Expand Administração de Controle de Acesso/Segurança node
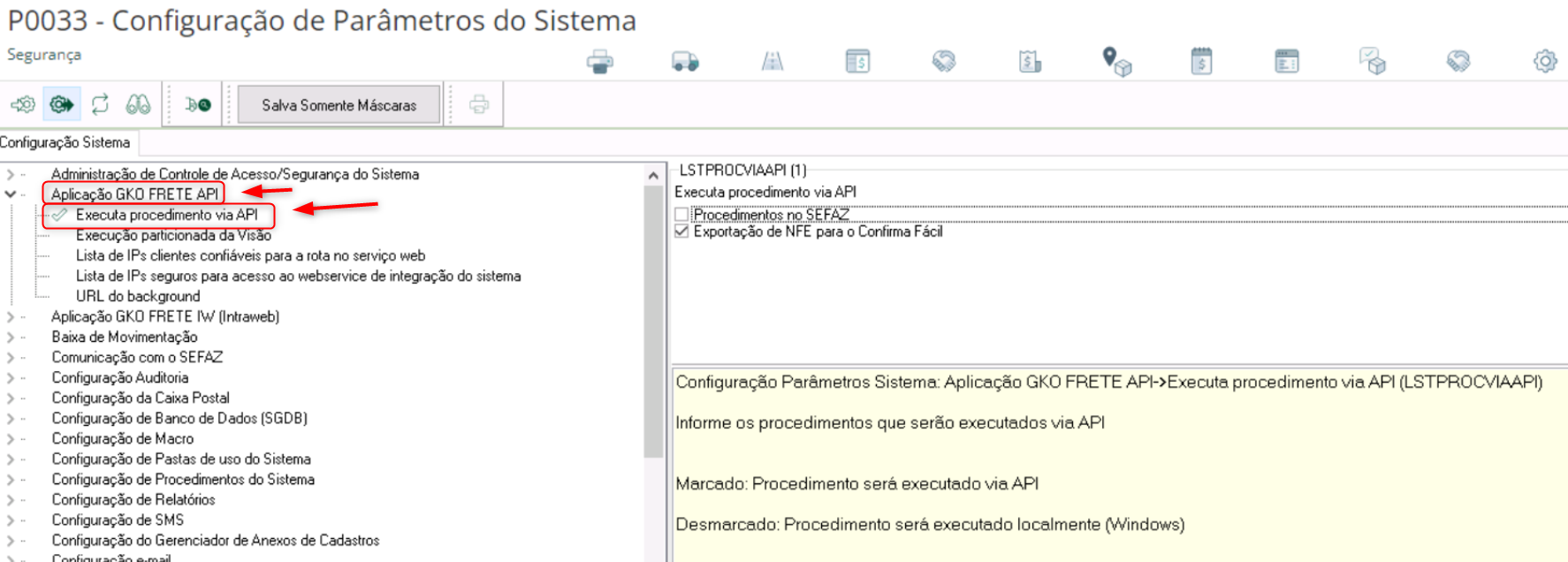The width and height of the screenshot is (1568, 562). tap(11, 174)
